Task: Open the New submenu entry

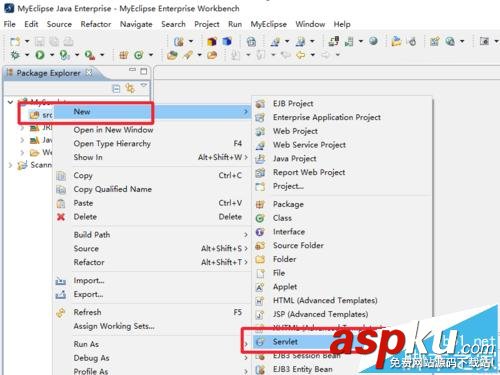Action: click(x=153, y=112)
